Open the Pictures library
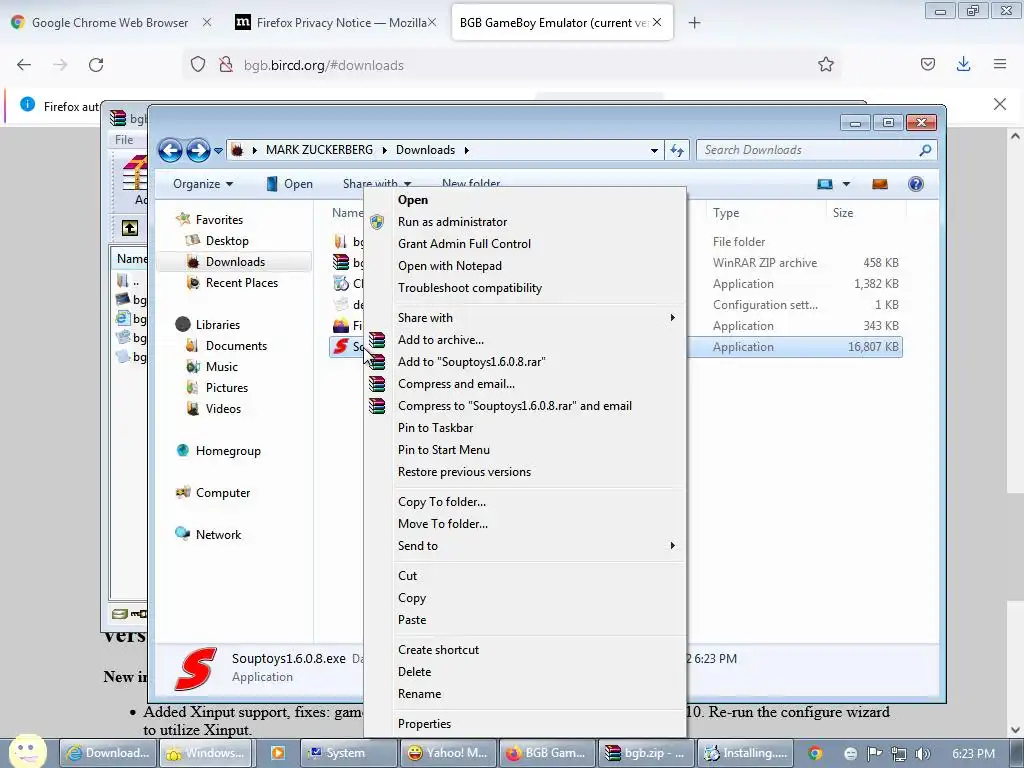1024x768 pixels. [x=227, y=387]
